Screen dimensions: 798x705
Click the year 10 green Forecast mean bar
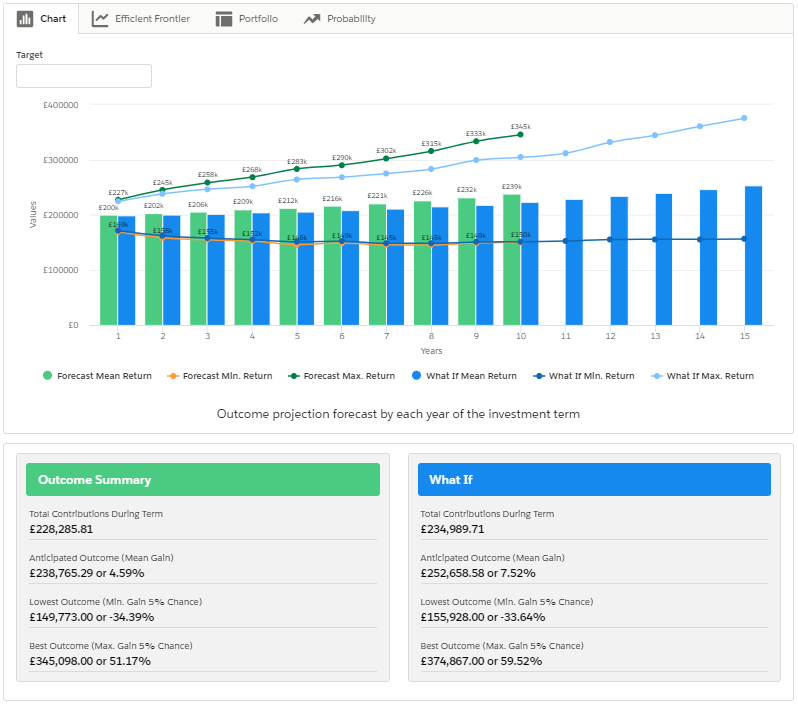pyautogui.click(x=511, y=260)
